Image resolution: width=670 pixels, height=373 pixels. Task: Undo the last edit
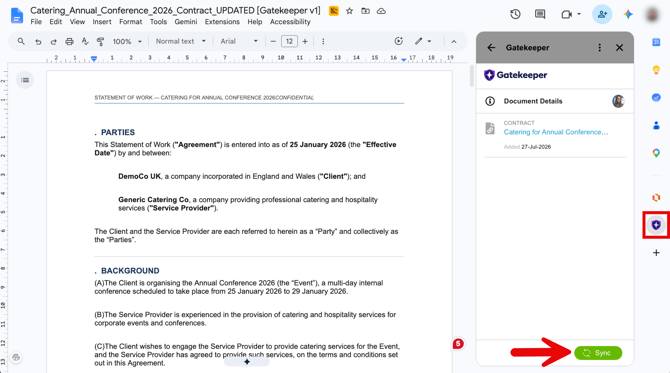[x=38, y=41]
